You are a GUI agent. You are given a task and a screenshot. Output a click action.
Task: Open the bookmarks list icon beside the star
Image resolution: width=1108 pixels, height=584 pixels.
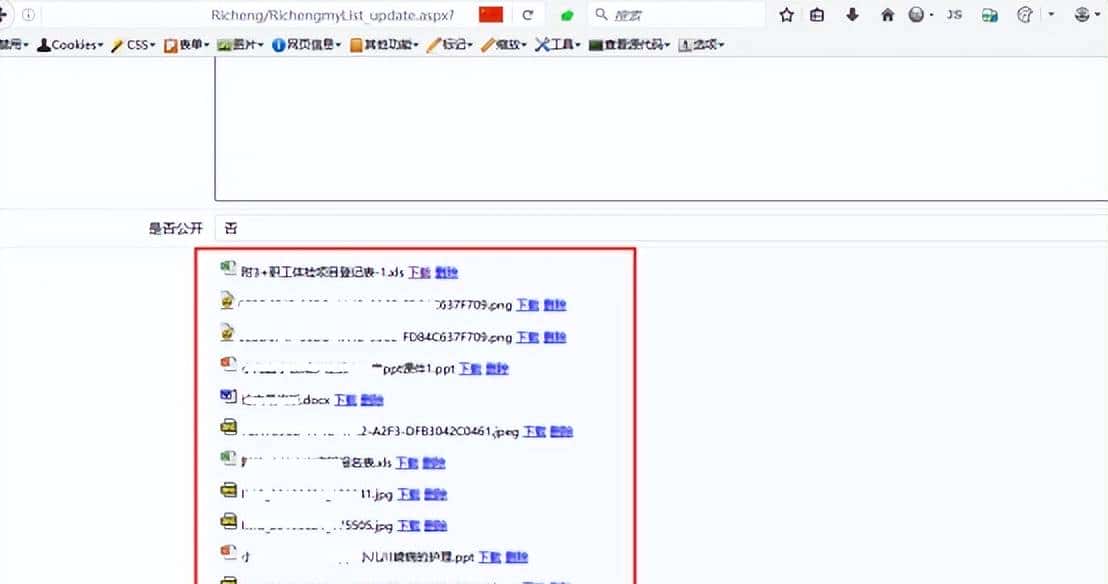tap(817, 15)
